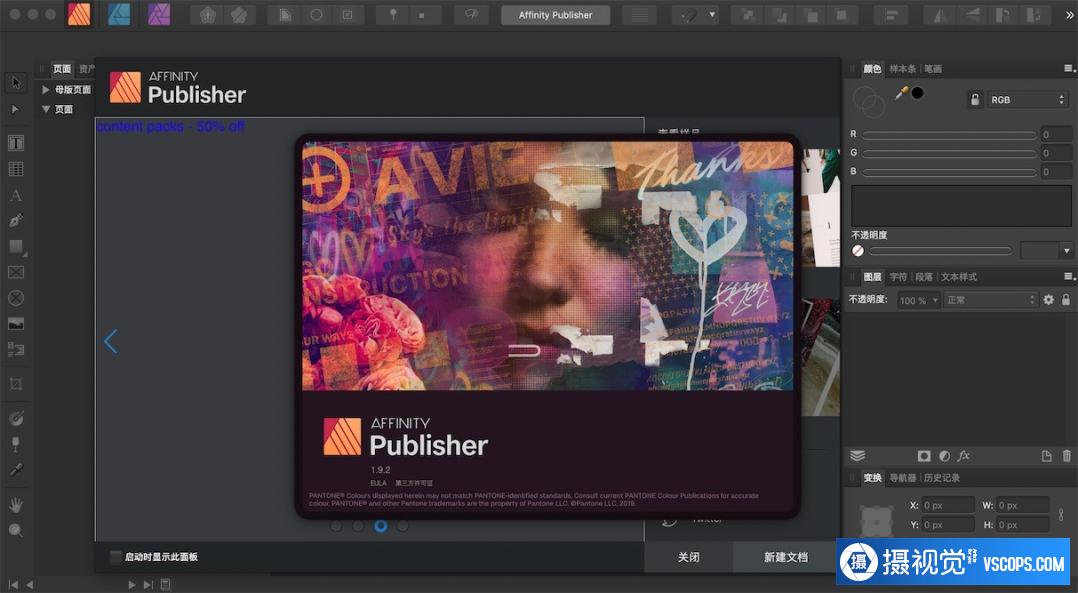Screen dimensions: 1078x593
Task: Click the 关闭 button
Action: tap(688, 557)
